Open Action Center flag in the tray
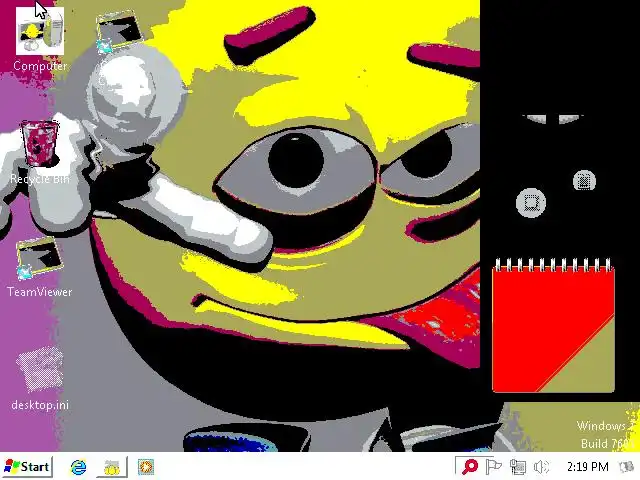 coord(493,467)
